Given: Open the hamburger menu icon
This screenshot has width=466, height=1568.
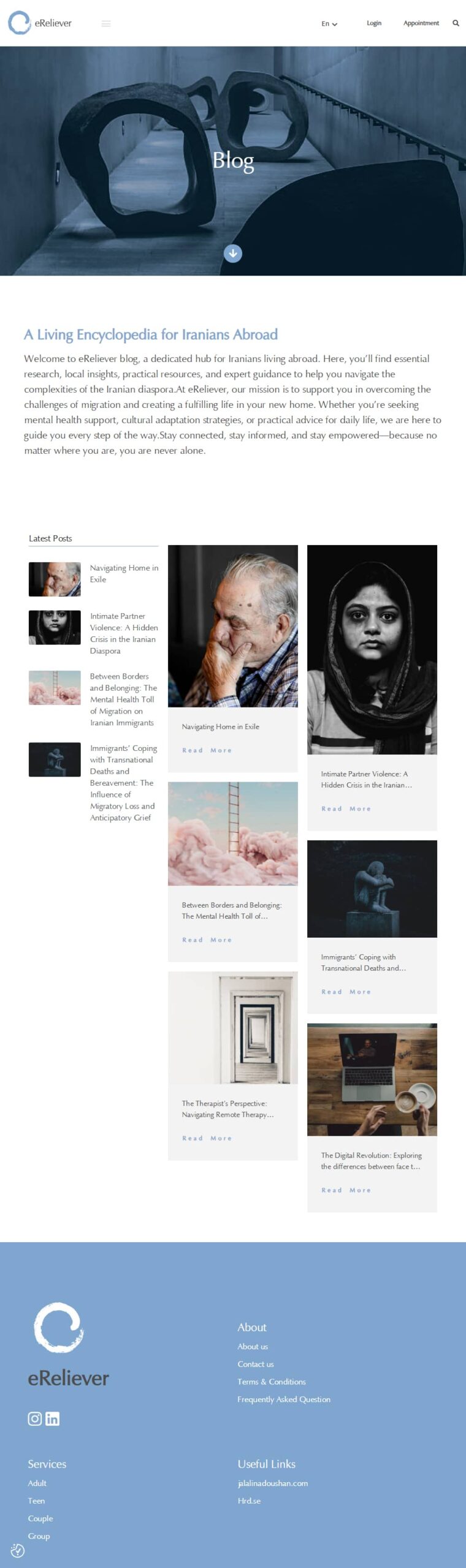Looking at the screenshot, I should [x=106, y=24].
